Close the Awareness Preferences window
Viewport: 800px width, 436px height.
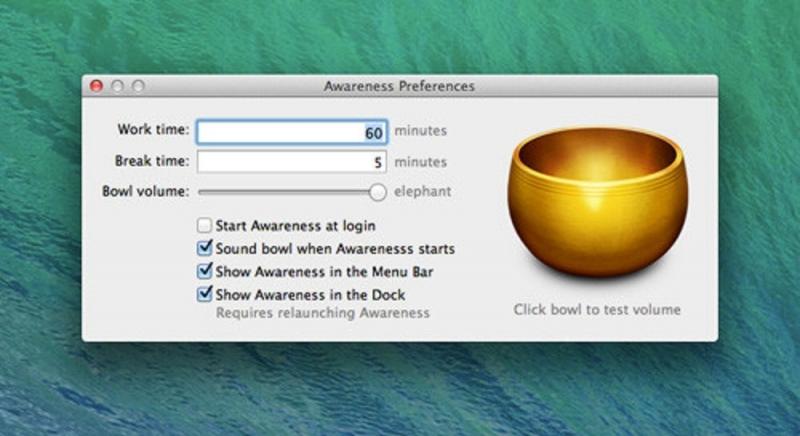pyautogui.click(x=96, y=86)
